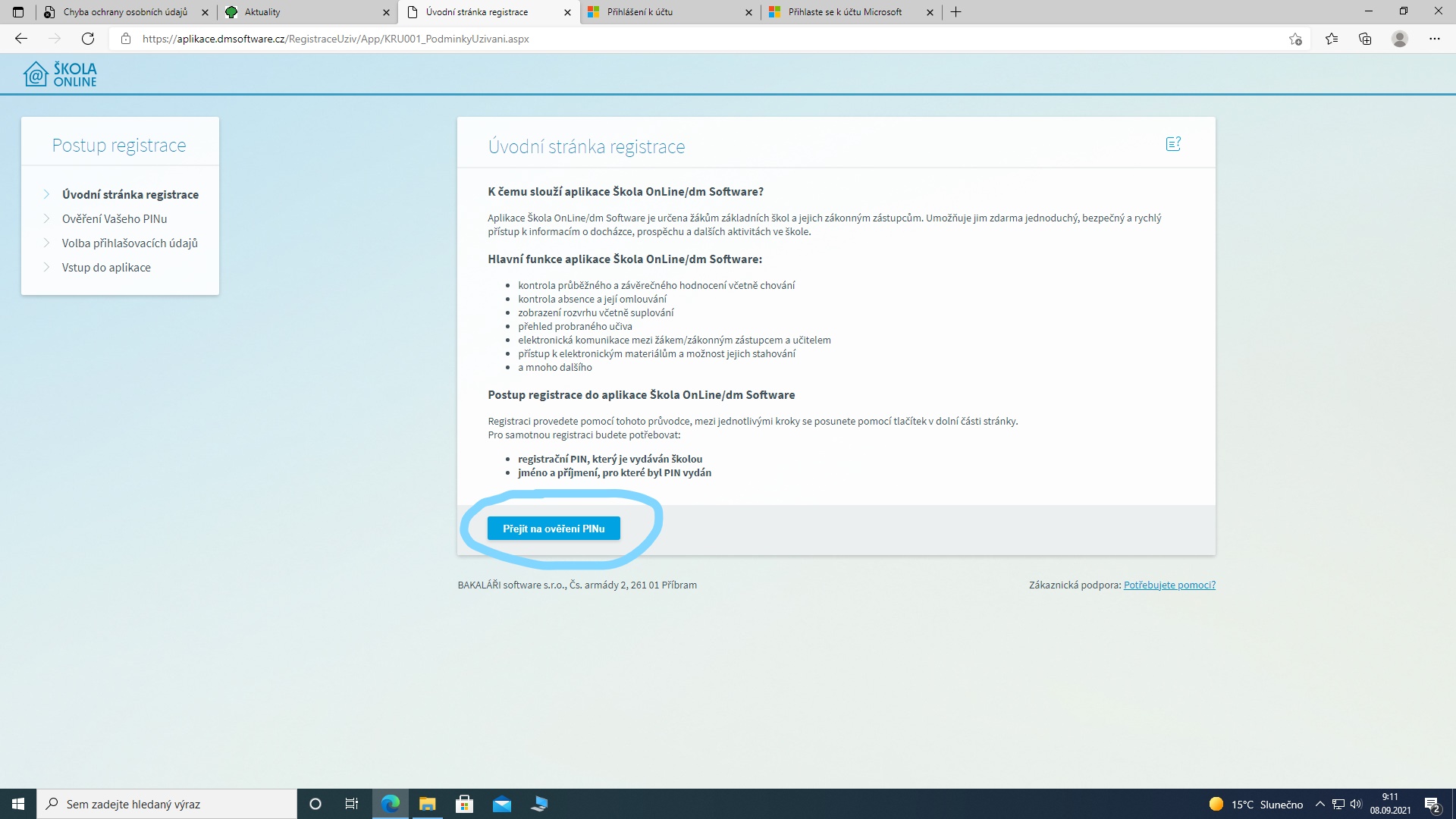
Task: Show hidden system tray icons
Action: 1319,804
